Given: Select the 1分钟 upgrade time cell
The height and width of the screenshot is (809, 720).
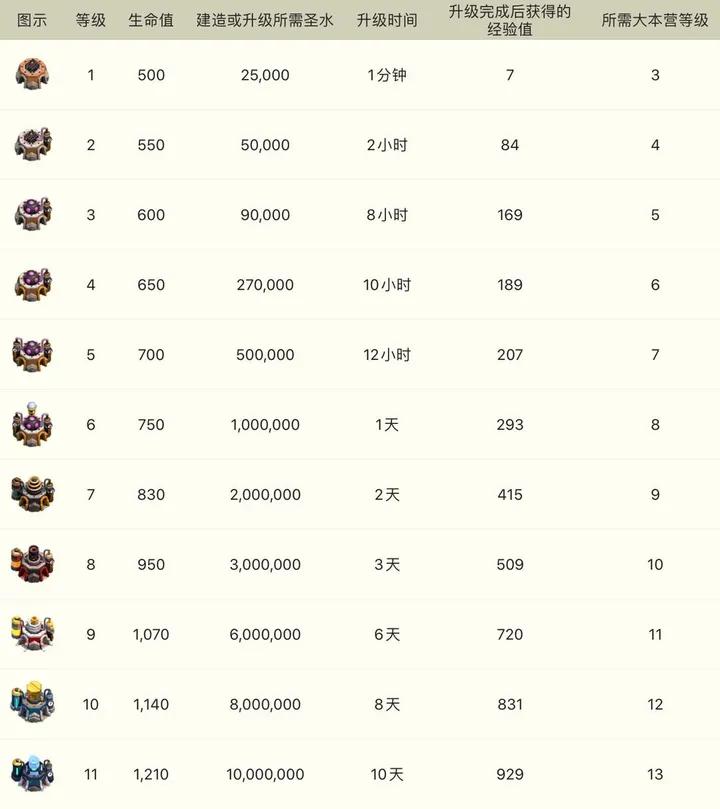Looking at the screenshot, I should (386, 75).
